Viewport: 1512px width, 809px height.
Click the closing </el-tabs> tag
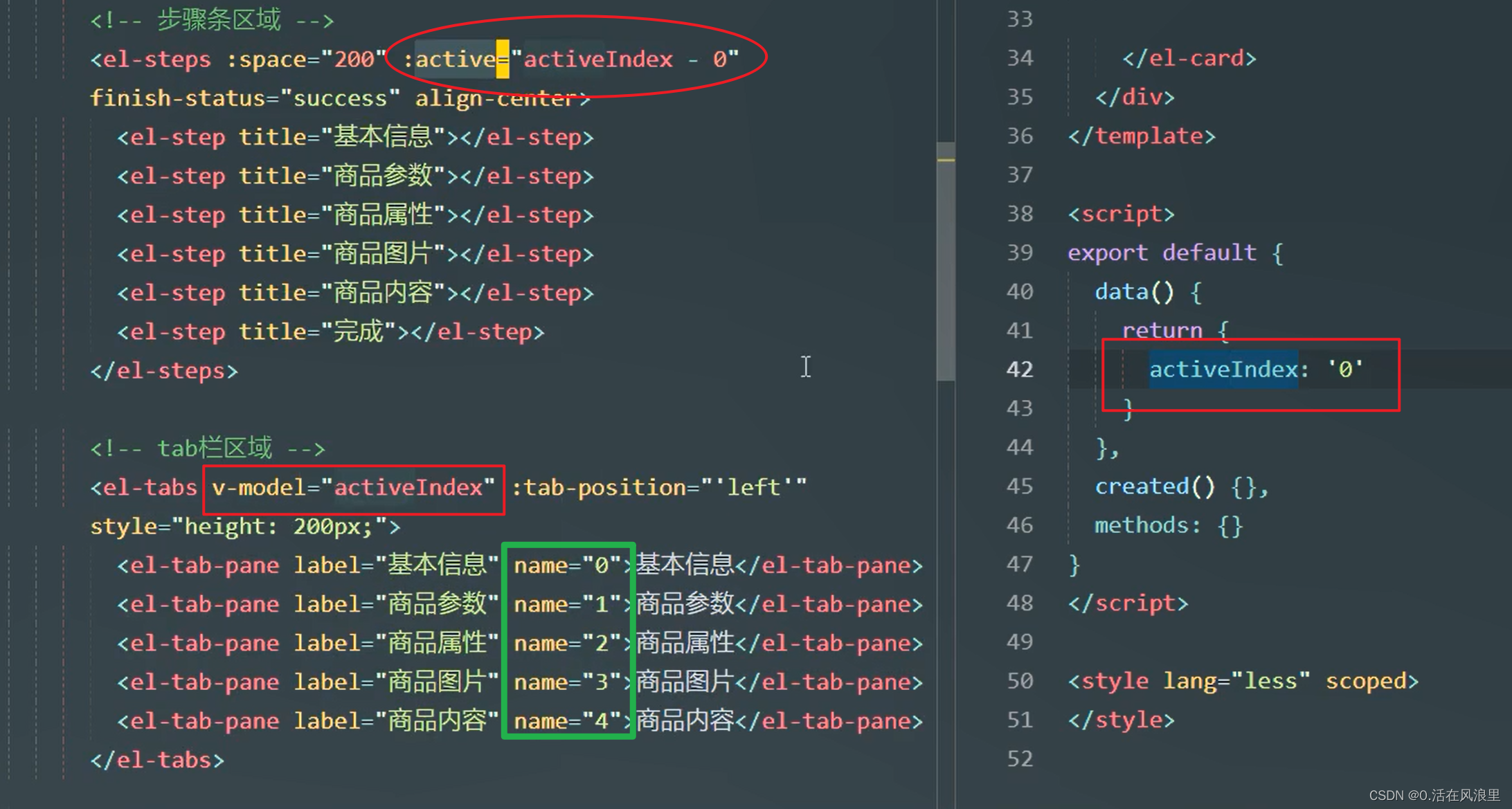(x=157, y=760)
